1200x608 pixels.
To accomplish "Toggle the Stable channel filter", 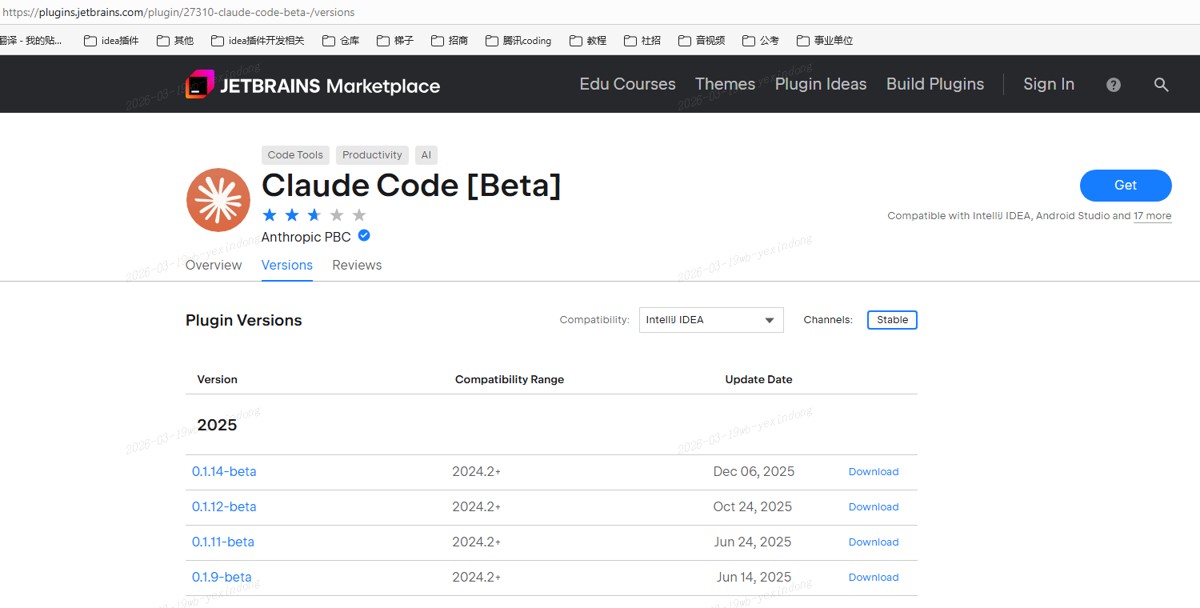I will (892, 320).
